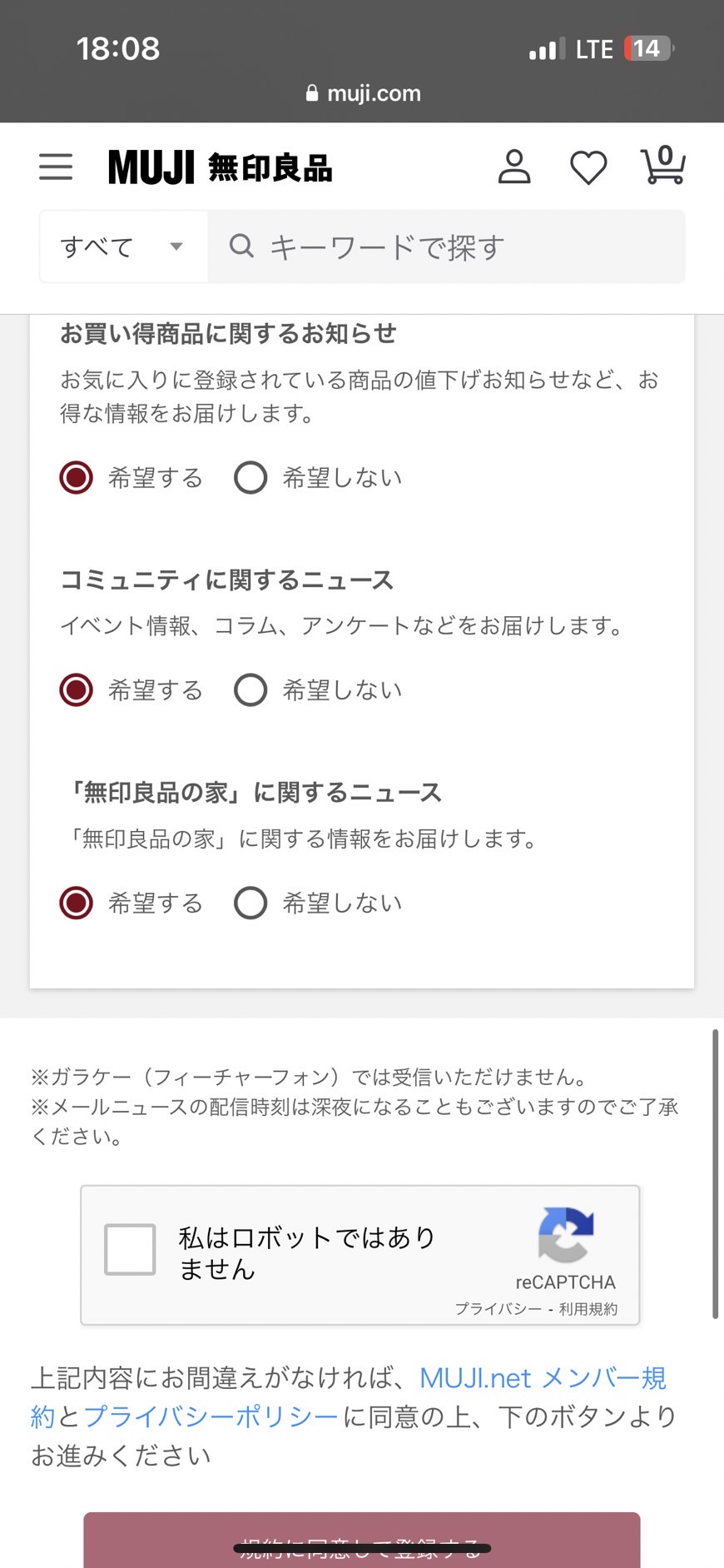Open the account profile icon
724x1568 pixels.
pyautogui.click(x=514, y=167)
